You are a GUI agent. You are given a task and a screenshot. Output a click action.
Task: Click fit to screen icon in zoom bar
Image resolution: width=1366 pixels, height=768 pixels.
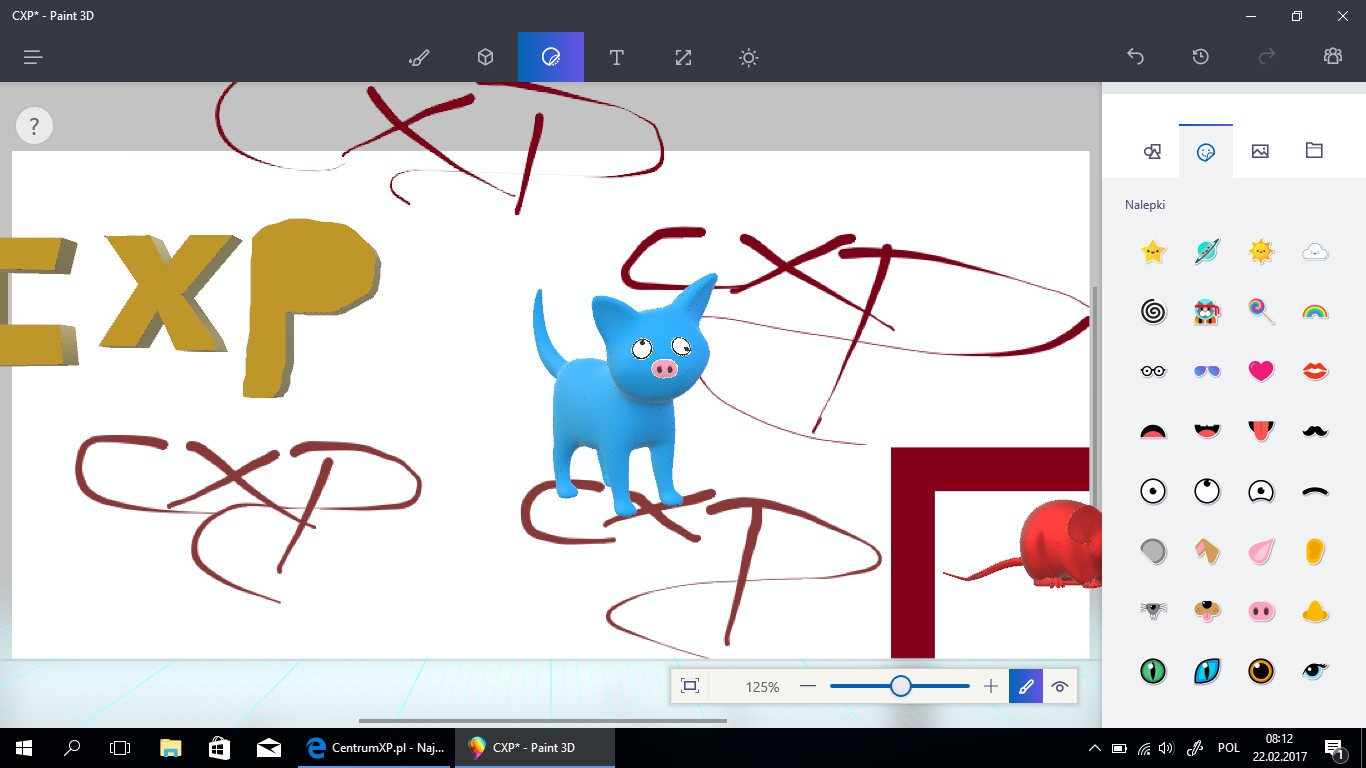click(689, 686)
